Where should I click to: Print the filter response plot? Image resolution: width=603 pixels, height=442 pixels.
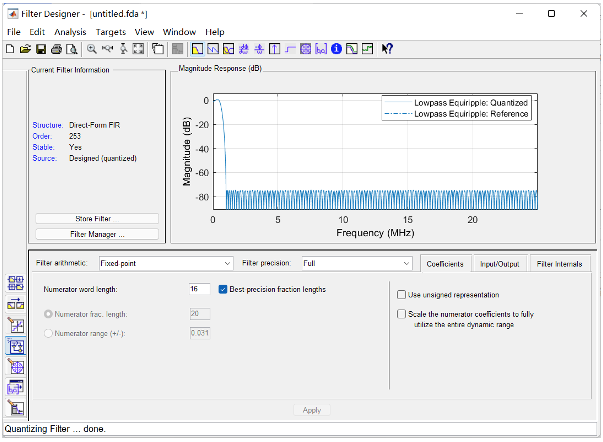(57, 48)
